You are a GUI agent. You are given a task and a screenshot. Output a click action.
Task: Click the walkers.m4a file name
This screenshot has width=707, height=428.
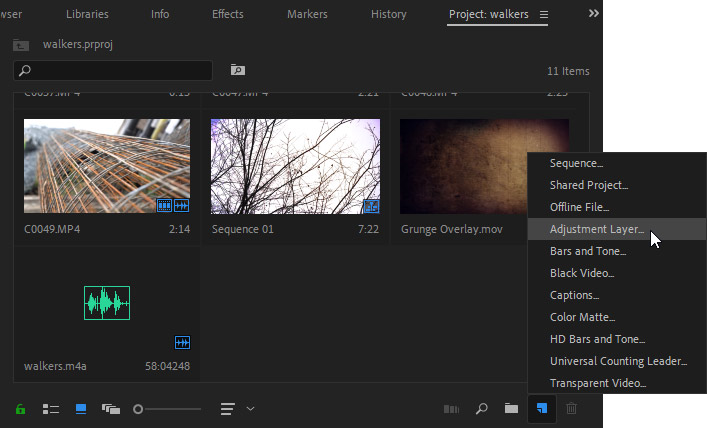pos(55,366)
